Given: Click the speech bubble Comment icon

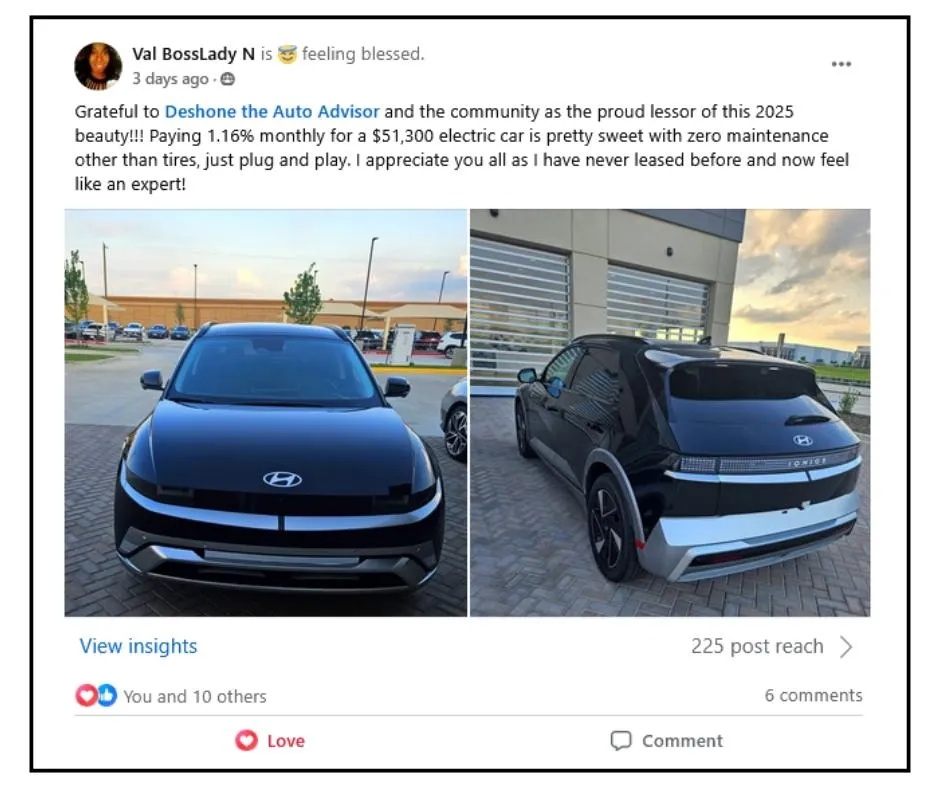Looking at the screenshot, I should pyautogui.click(x=621, y=741).
